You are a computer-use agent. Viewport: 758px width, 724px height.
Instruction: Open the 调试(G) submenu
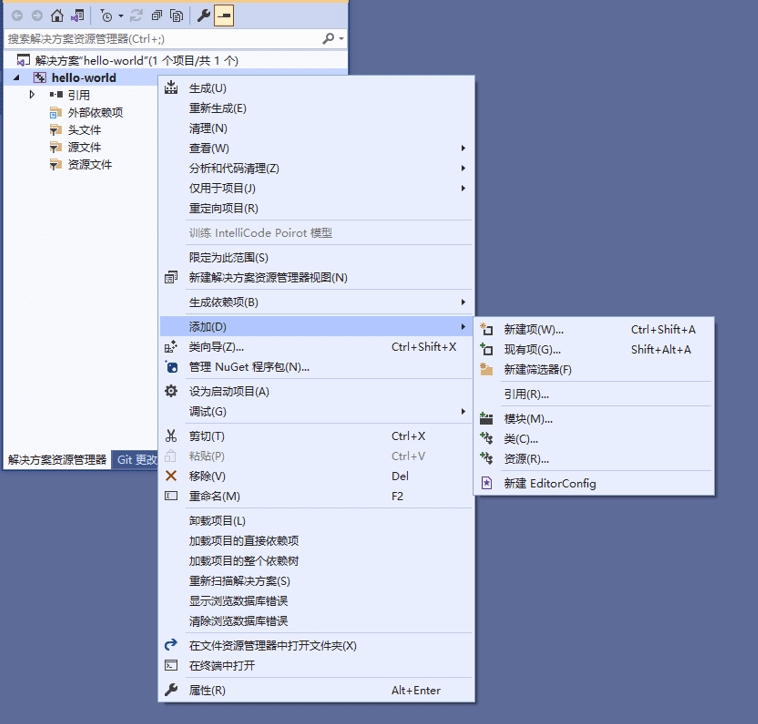click(207, 411)
